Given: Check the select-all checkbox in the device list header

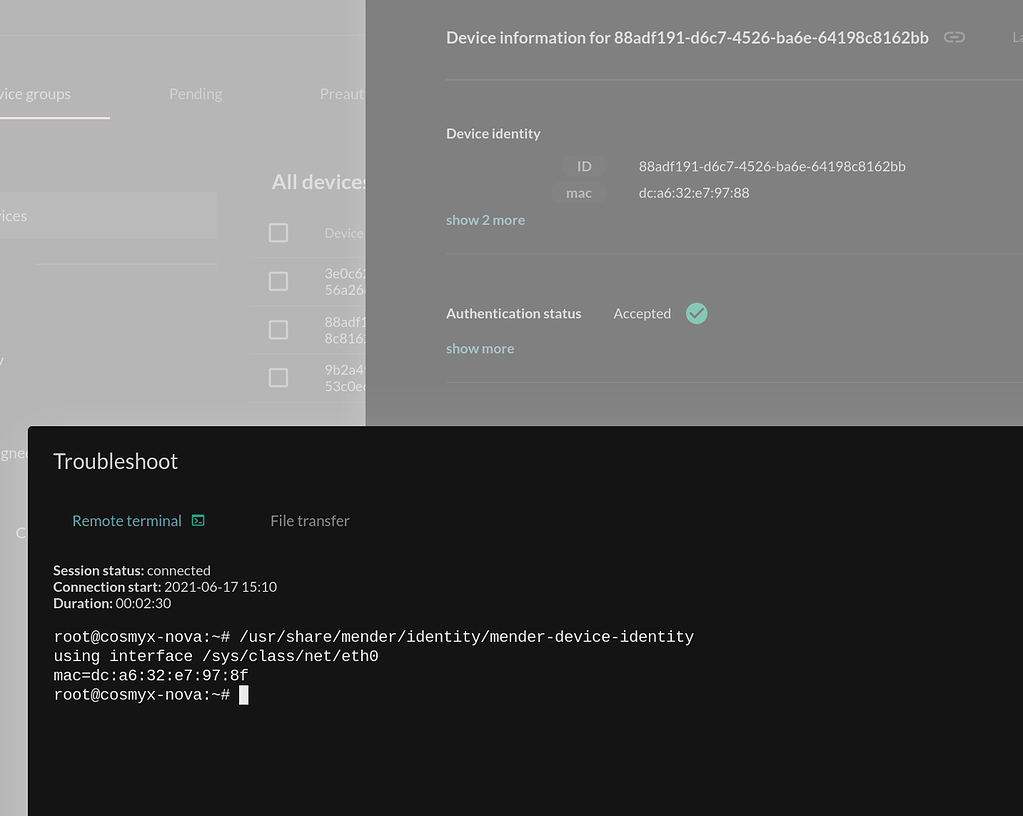Looking at the screenshot, I should click(x=278, y=233).
